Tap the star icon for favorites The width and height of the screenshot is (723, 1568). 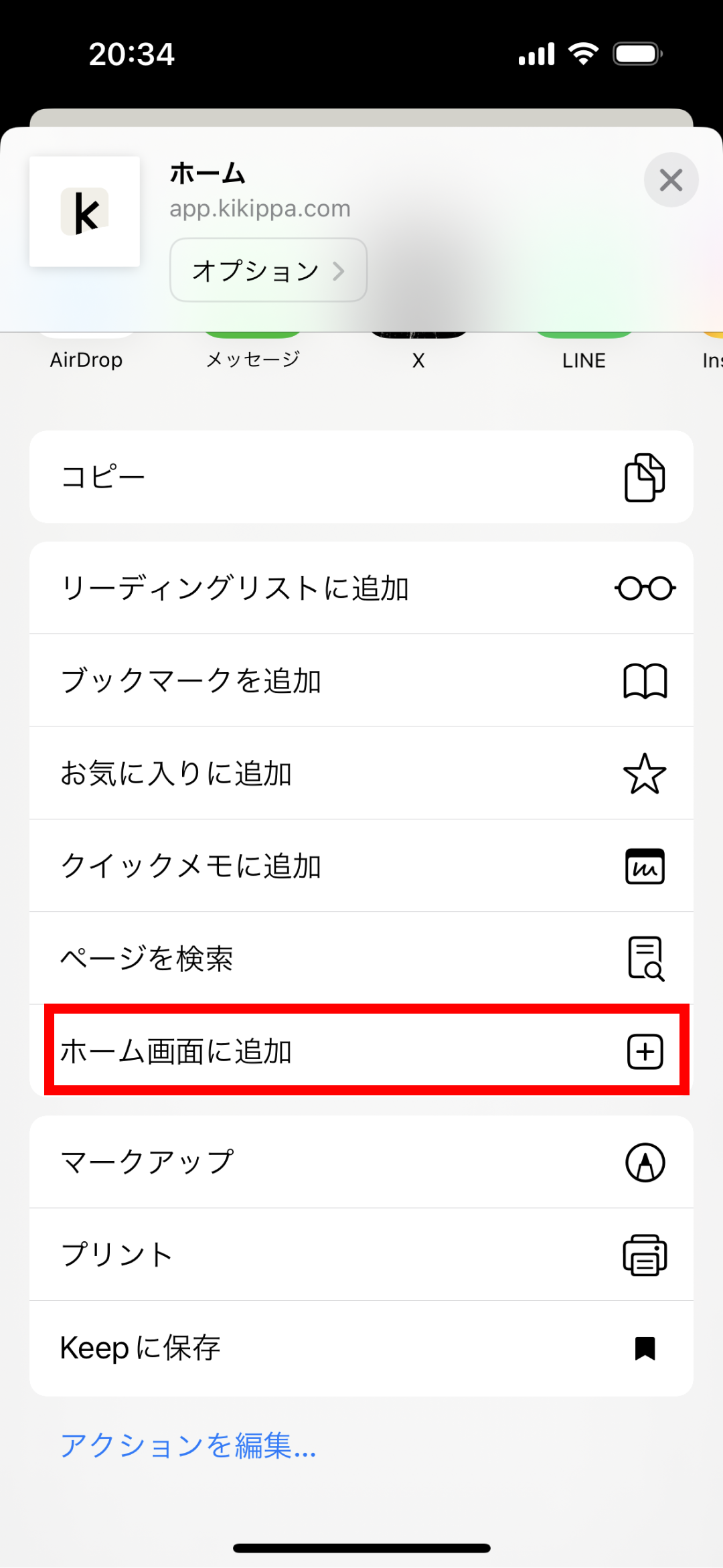pos(643,773)
